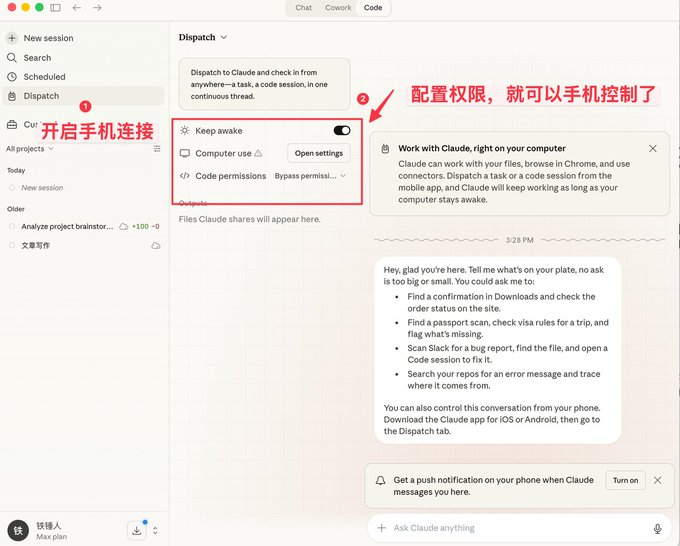Open settings for Computer use
The width and height of the screenshot is (680, 546).
click(319, 153)
